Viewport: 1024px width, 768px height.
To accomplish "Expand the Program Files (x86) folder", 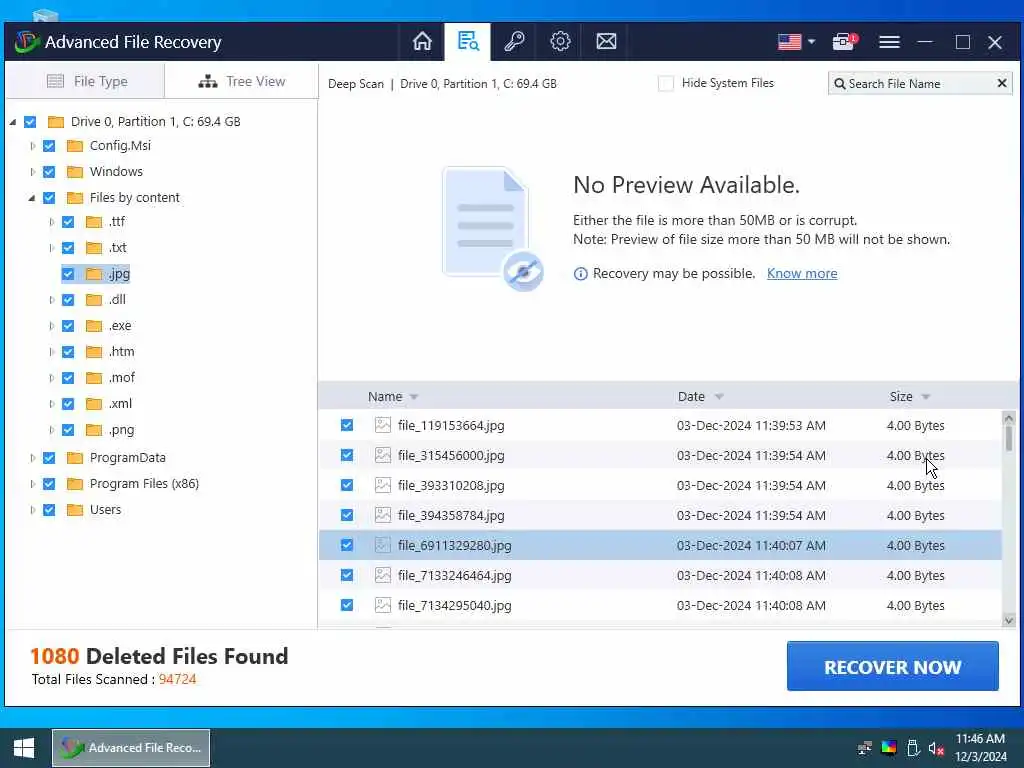I will 32,484.
